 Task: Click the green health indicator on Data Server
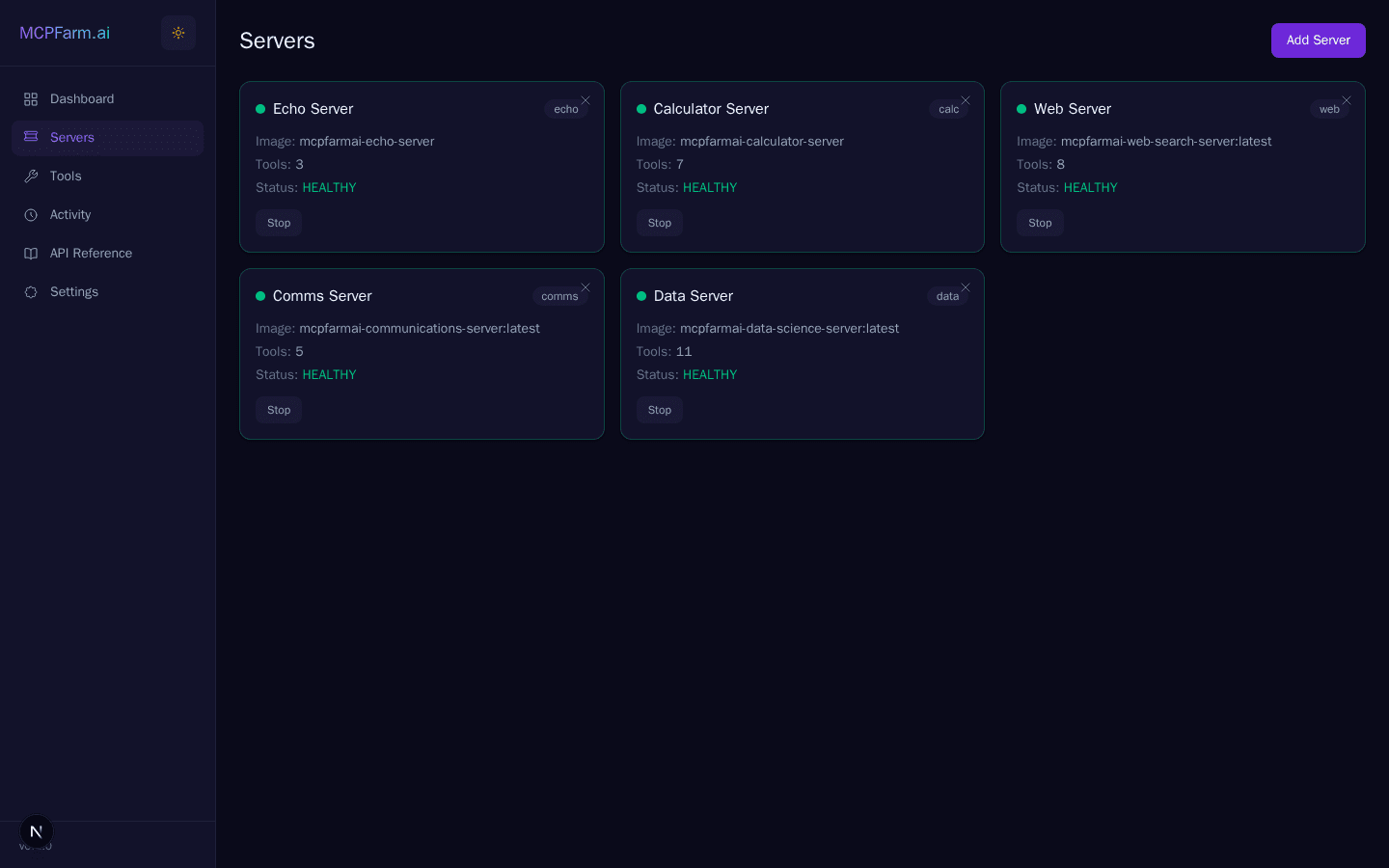tap(640, 296)
